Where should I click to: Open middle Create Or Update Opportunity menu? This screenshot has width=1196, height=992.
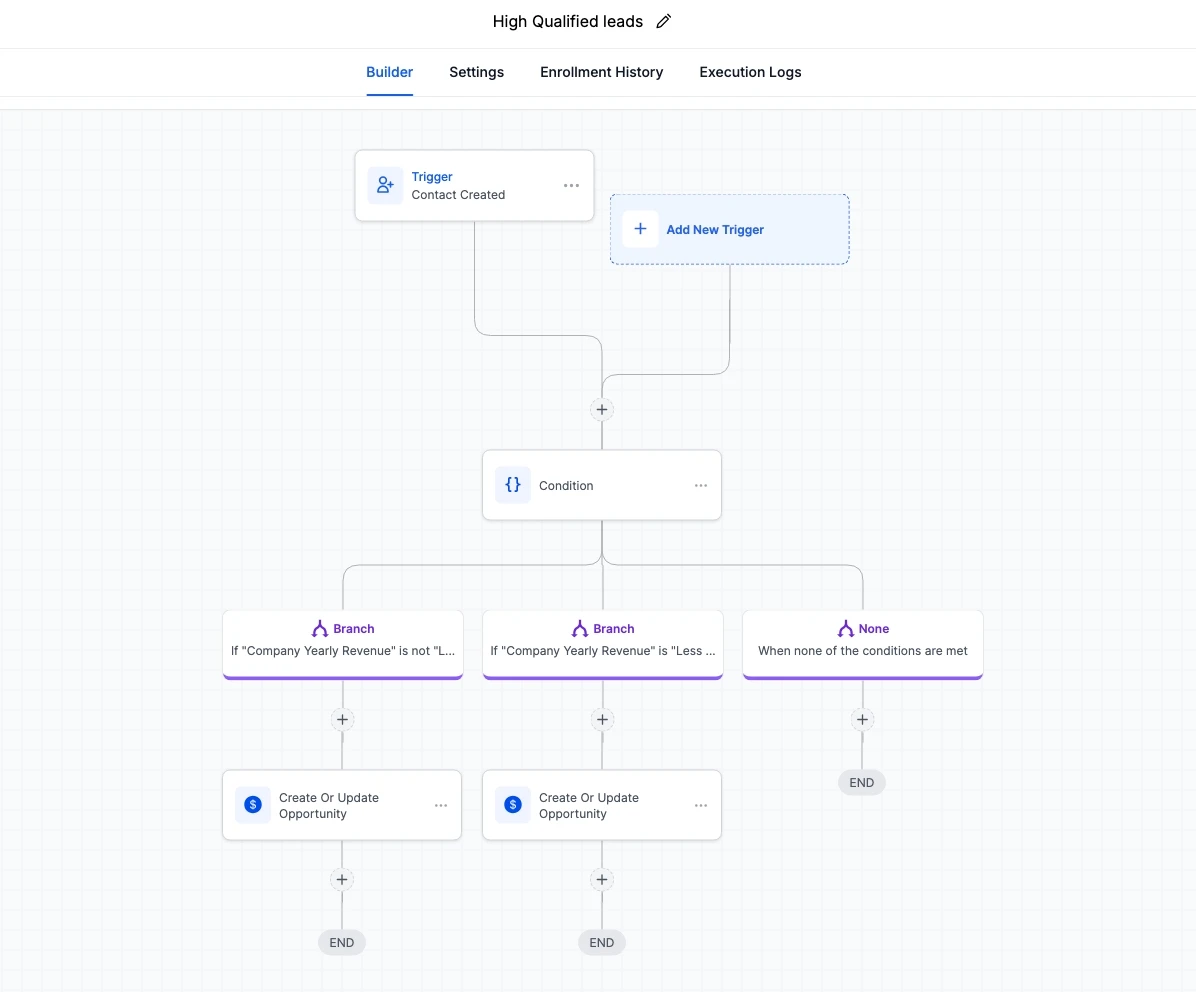tap(701, 805)
